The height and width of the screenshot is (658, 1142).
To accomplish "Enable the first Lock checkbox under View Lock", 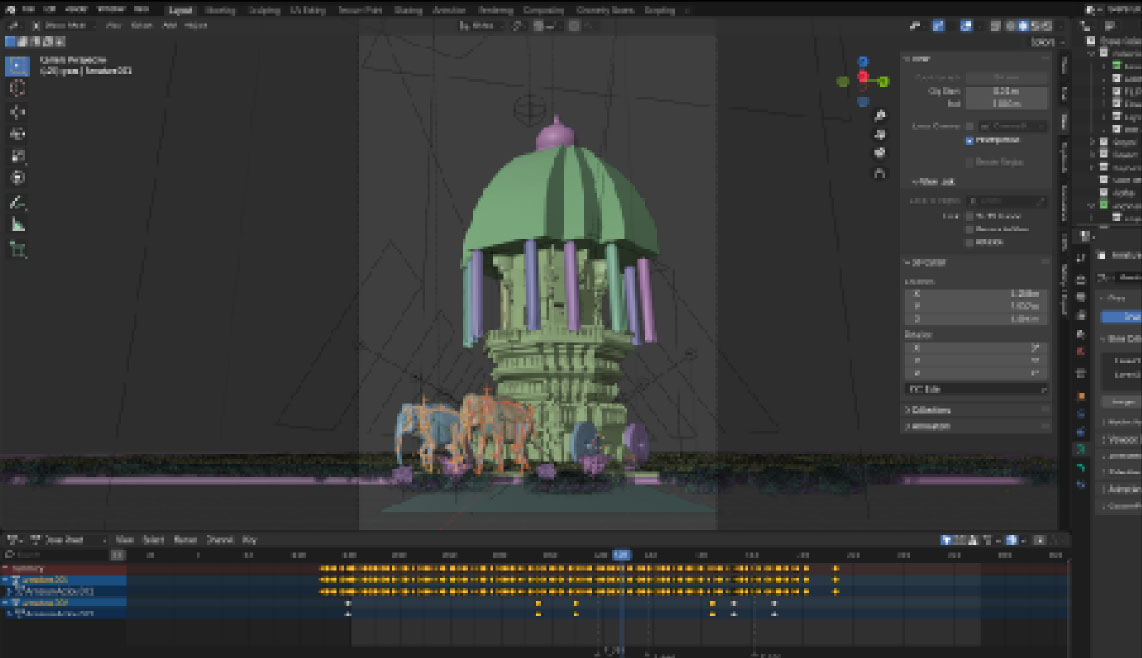I will [969, 216].
